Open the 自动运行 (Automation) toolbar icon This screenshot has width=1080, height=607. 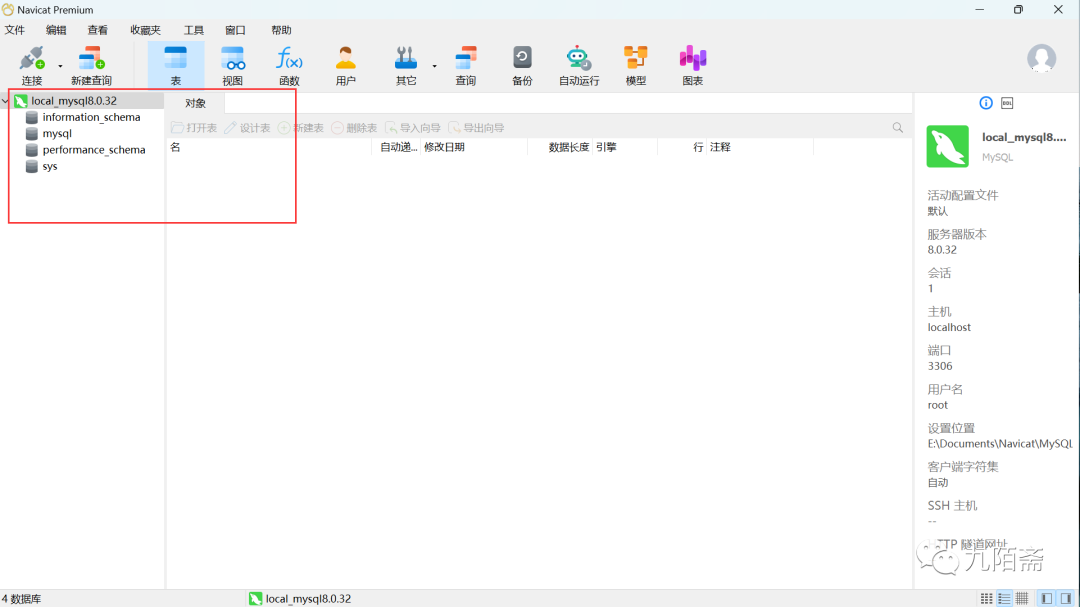coord(579,65)
